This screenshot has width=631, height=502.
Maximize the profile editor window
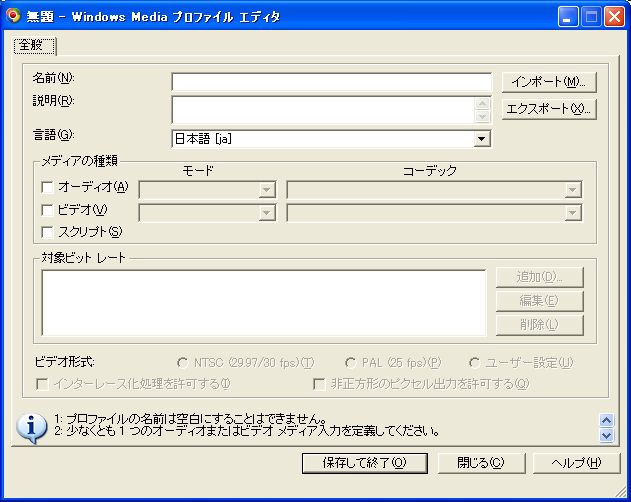click(590, 16)
